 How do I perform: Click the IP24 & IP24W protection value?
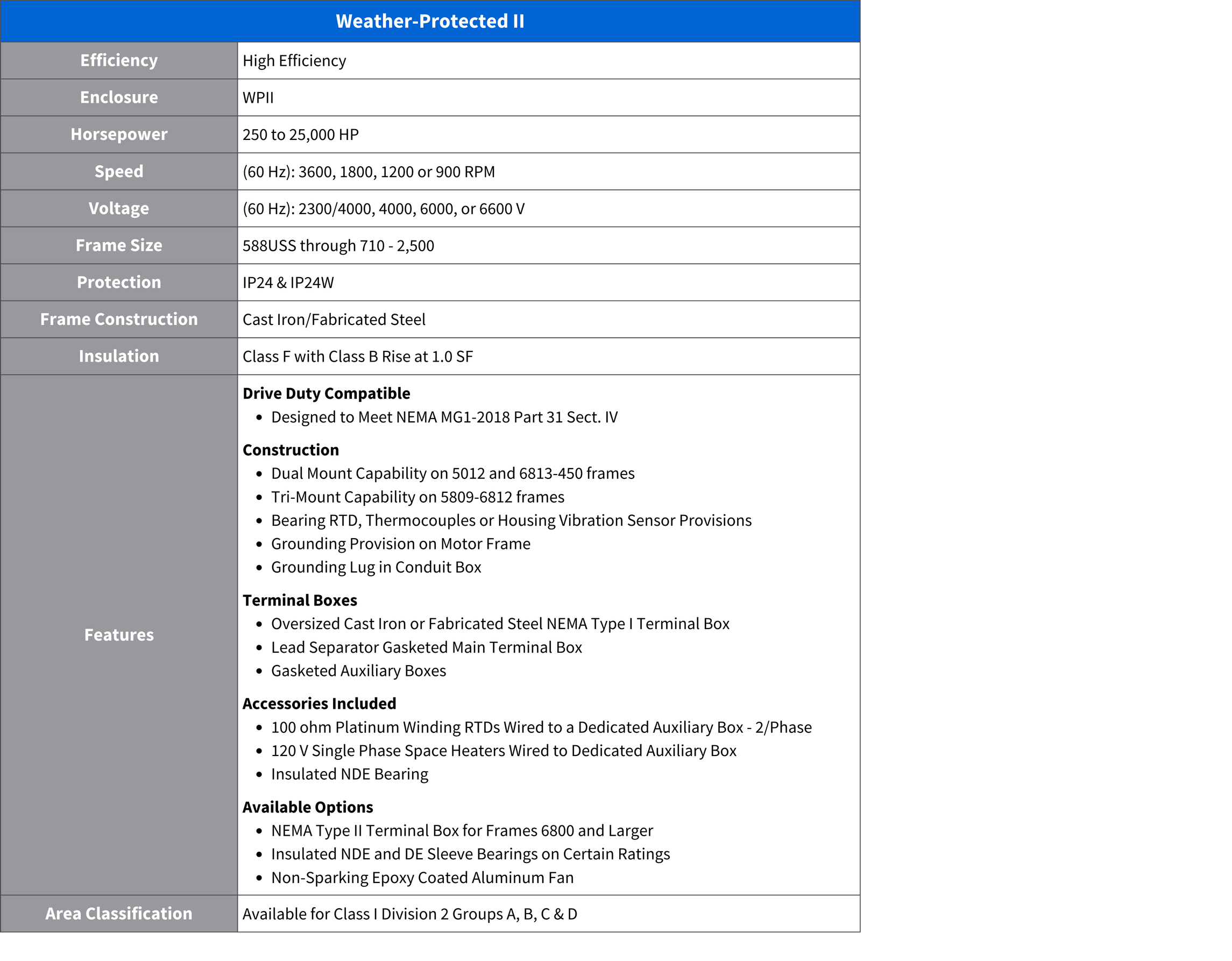coord(288,282)
